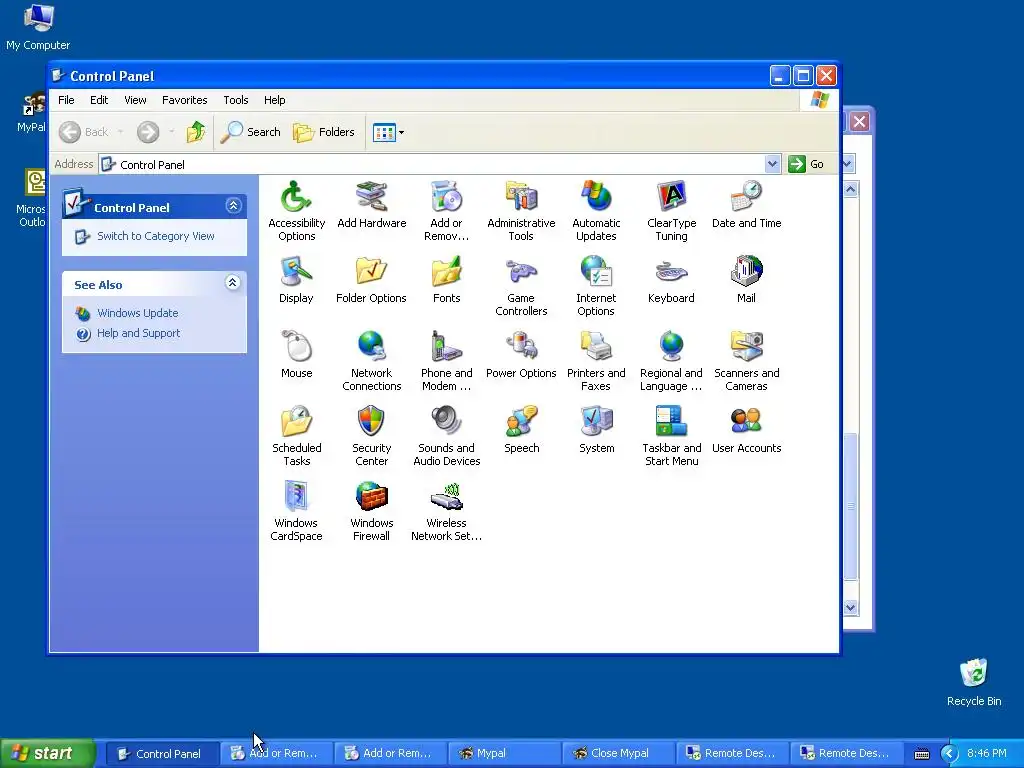Switch to Close Mypal taskbar button

tap(617, 753)
